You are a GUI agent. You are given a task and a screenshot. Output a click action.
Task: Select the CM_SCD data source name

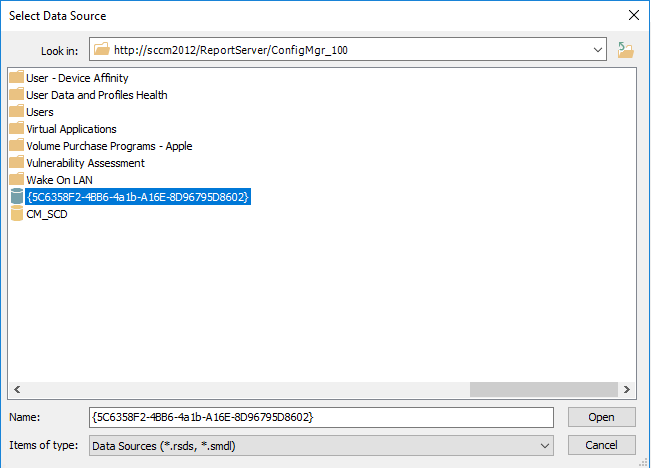click(47, 214)
